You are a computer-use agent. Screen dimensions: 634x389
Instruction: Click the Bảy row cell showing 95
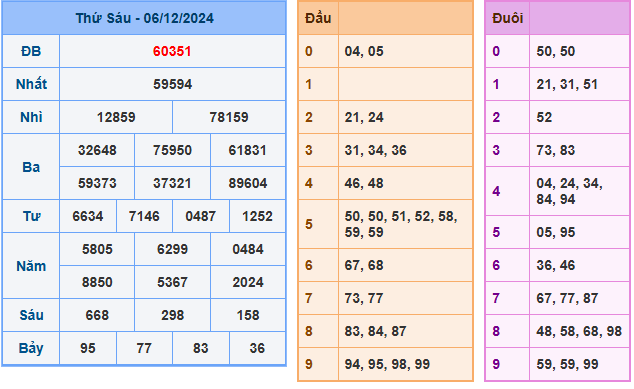(88, 348)
